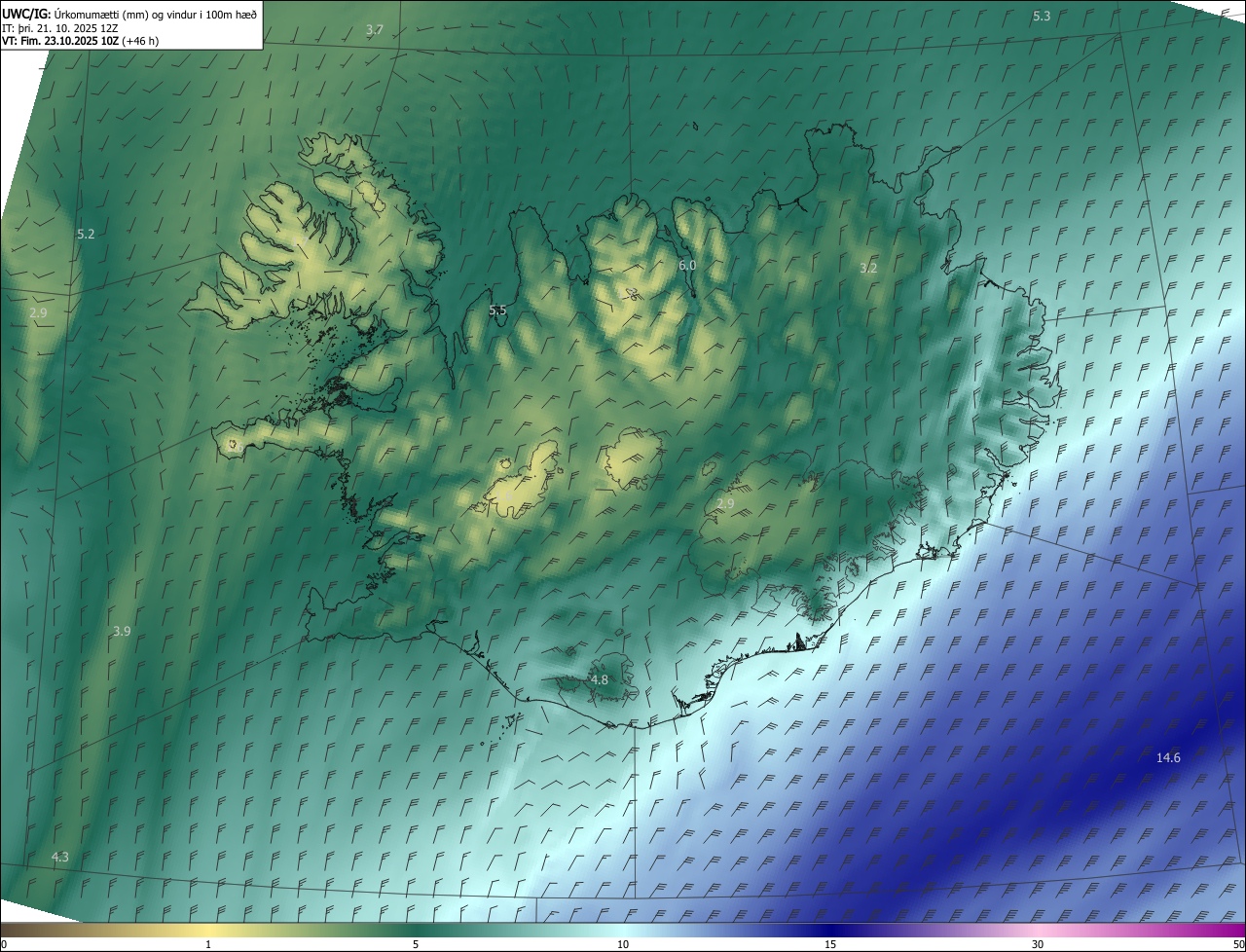
Task: Click the '30' tick on the color scale
Action: click(x=1038, y=944)
